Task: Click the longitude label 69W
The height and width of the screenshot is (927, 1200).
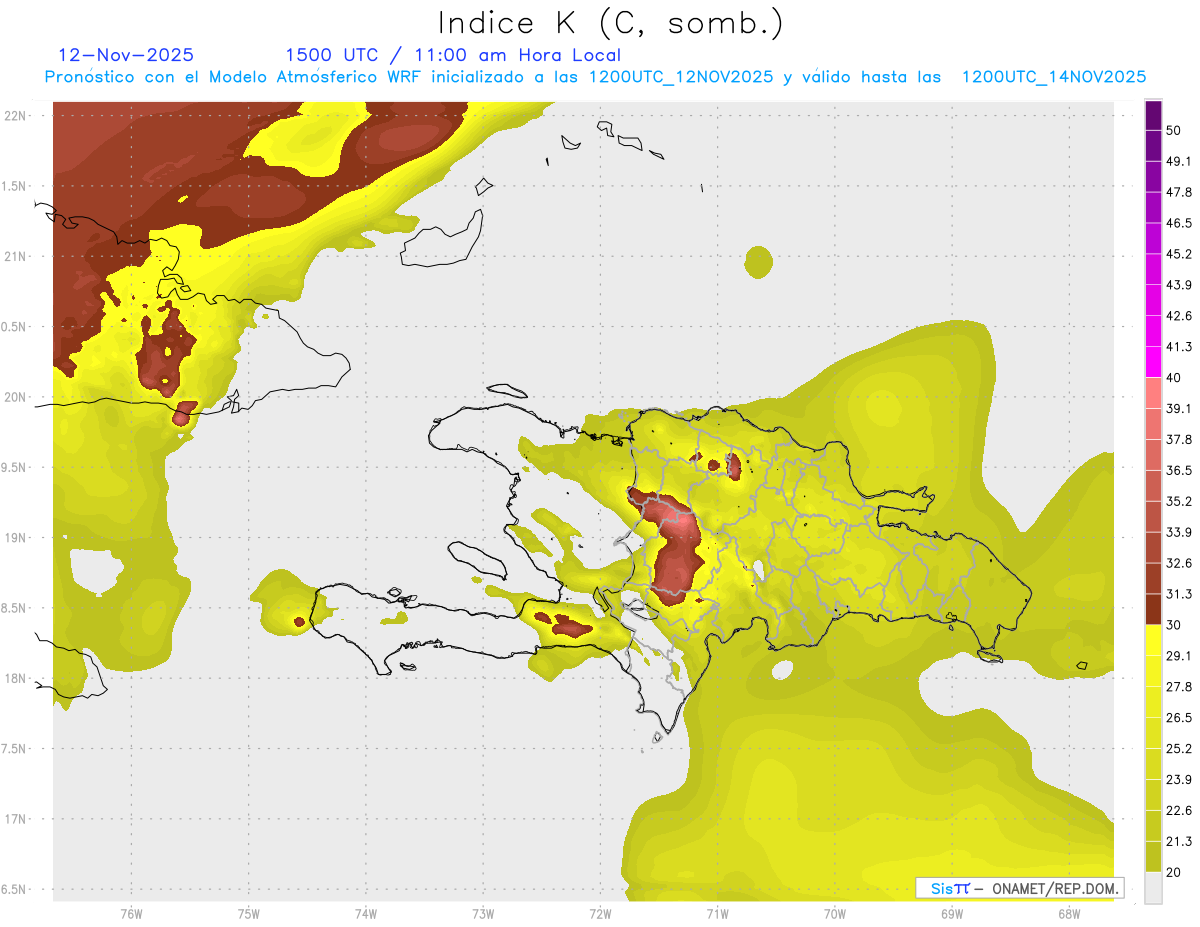Action: click(951, 914)
